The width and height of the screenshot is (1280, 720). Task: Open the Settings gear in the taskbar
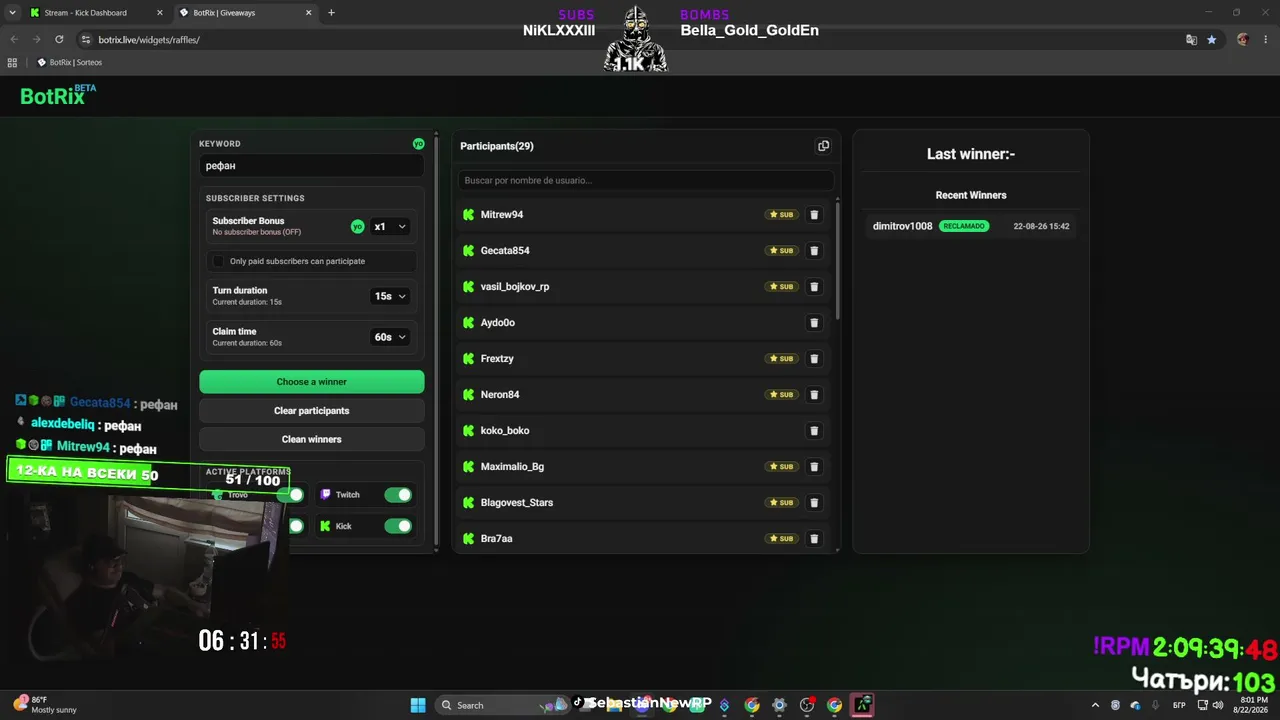pos(779,705)
